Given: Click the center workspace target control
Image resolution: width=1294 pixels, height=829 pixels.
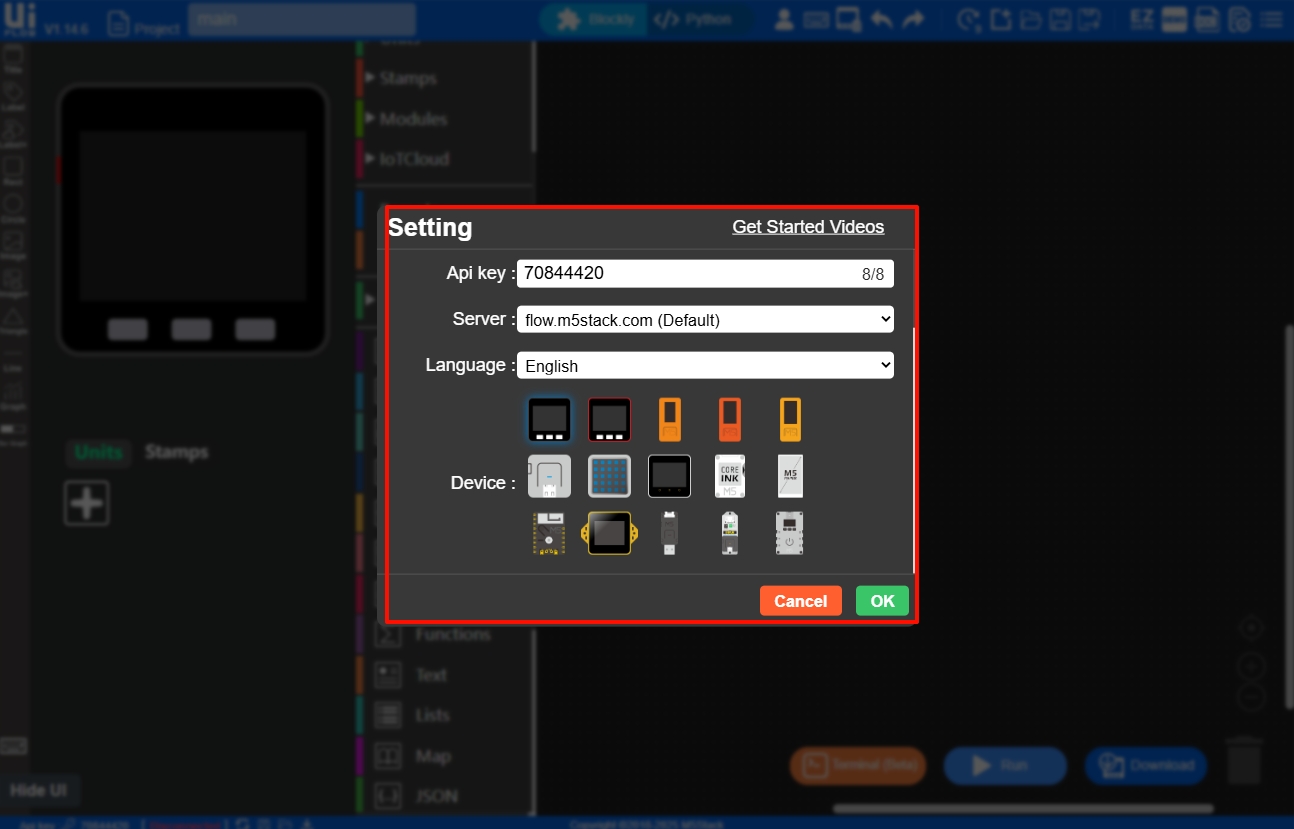Looking at the screenshot, I should point(1251,629).
